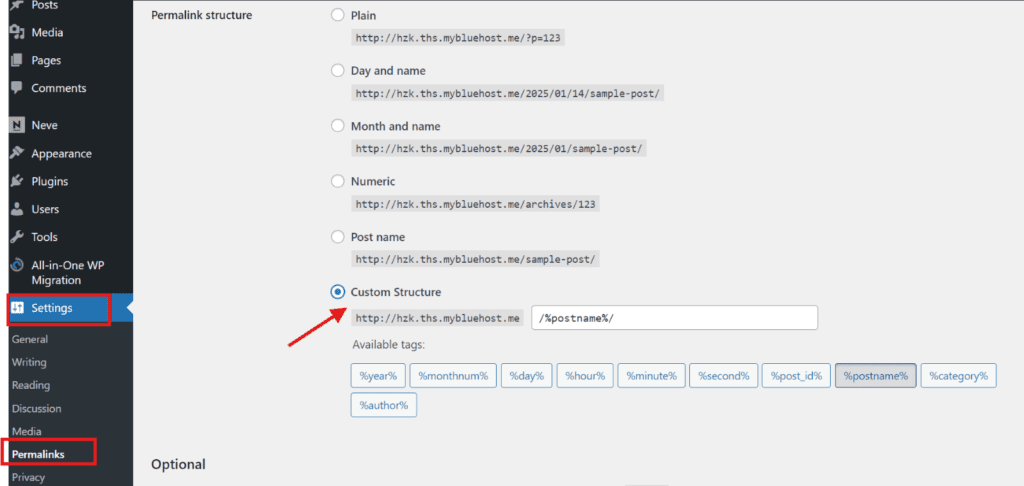Select the Plain permalink option
The image size is (1024, 486).
[338, 15]
